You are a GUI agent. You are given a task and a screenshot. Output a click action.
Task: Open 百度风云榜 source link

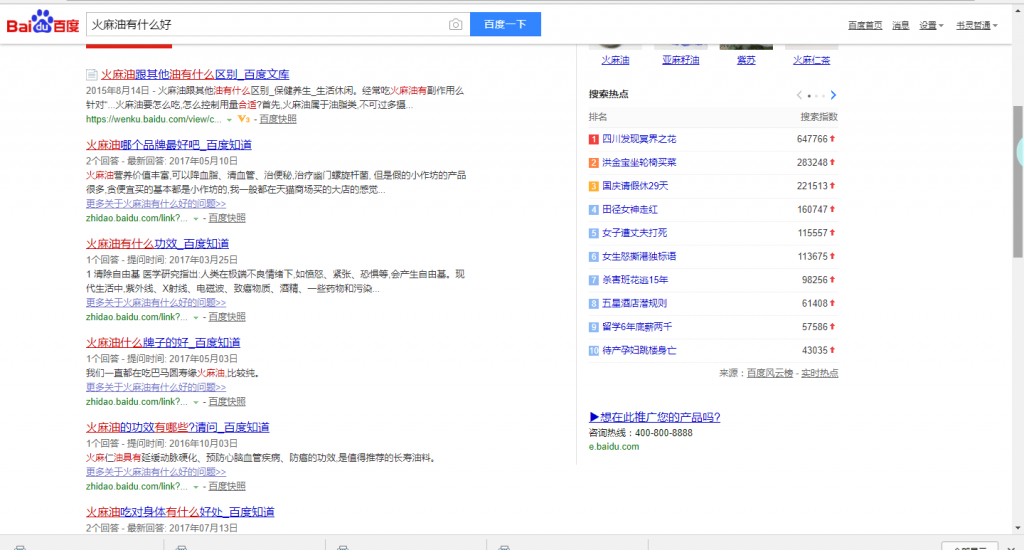click(x=769, y=373)
